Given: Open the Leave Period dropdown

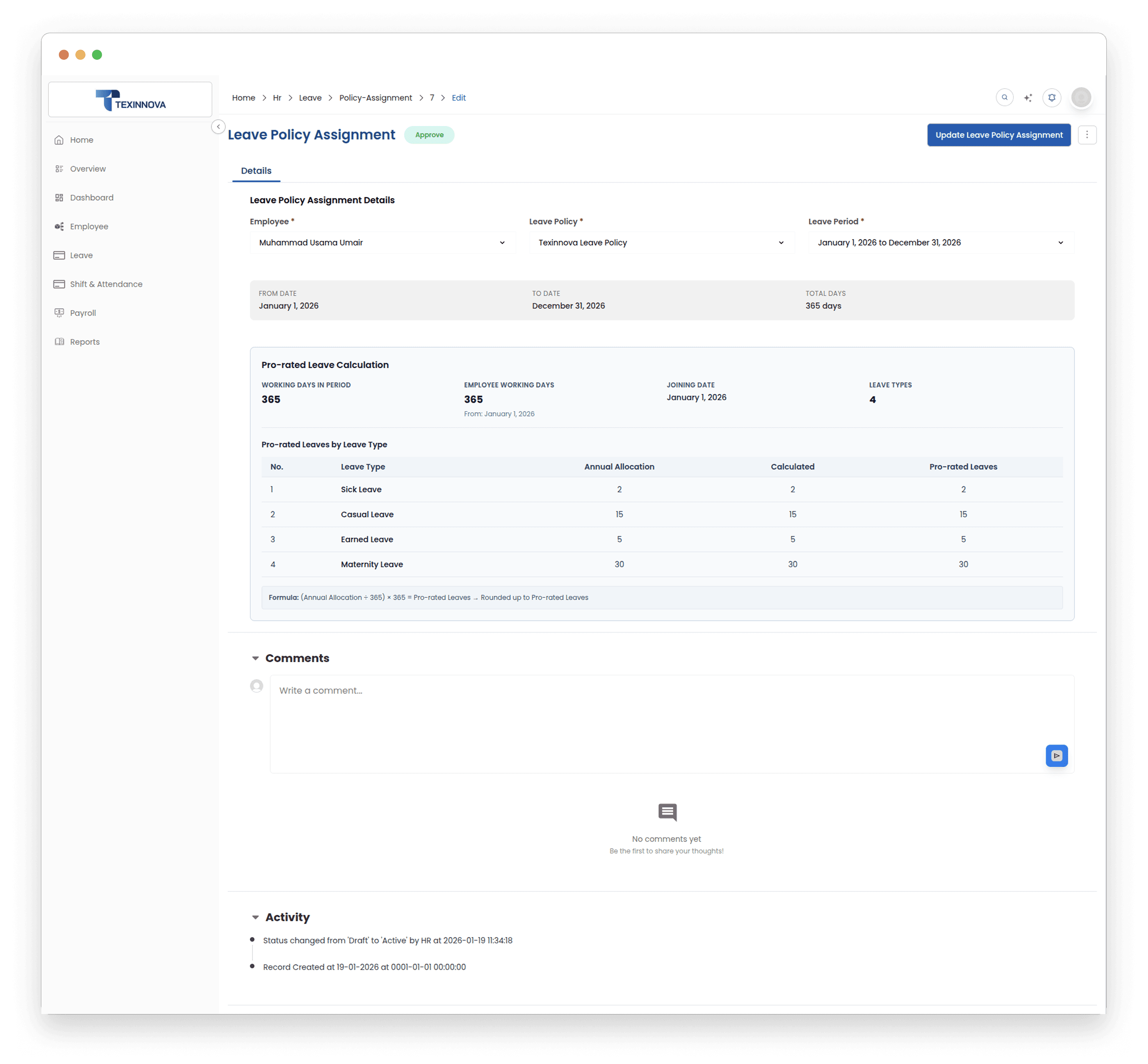Looking at the screenshot, I should 940,242.
